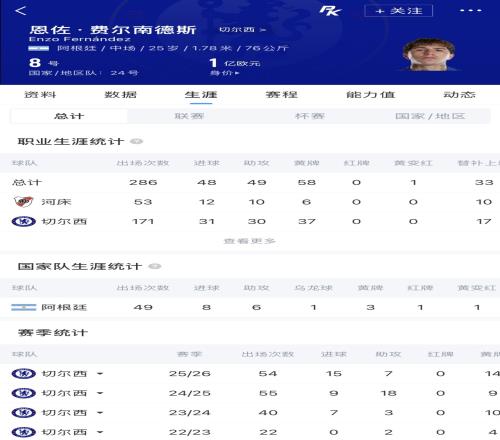Click the player portrait photo
The width and height of the screenshot is (500, 440).
coord(429,55)
